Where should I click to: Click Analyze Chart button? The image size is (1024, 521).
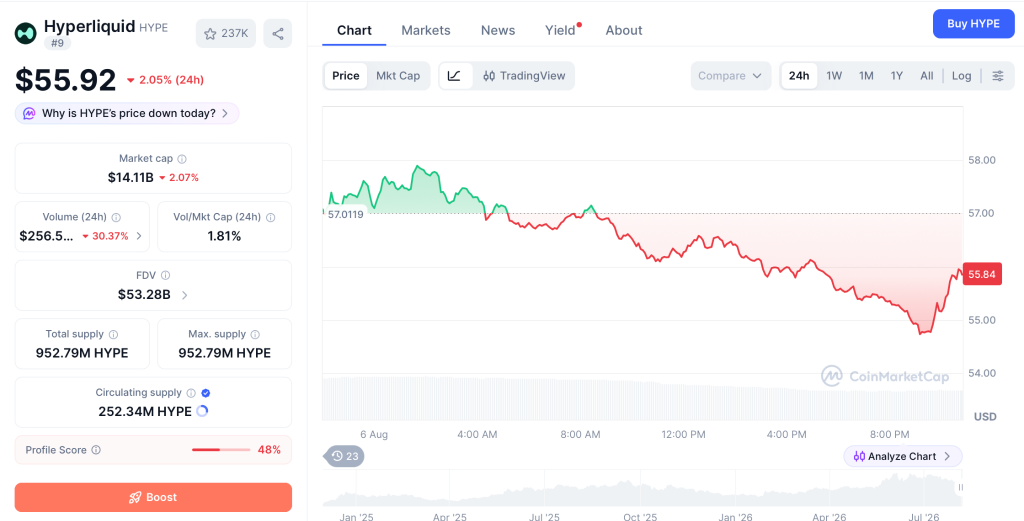coord(903,456)
